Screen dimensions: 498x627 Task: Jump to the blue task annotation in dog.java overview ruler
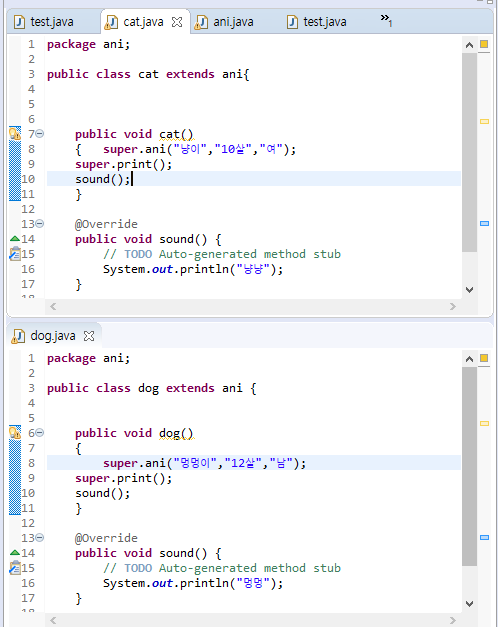(x=484, y=537)
